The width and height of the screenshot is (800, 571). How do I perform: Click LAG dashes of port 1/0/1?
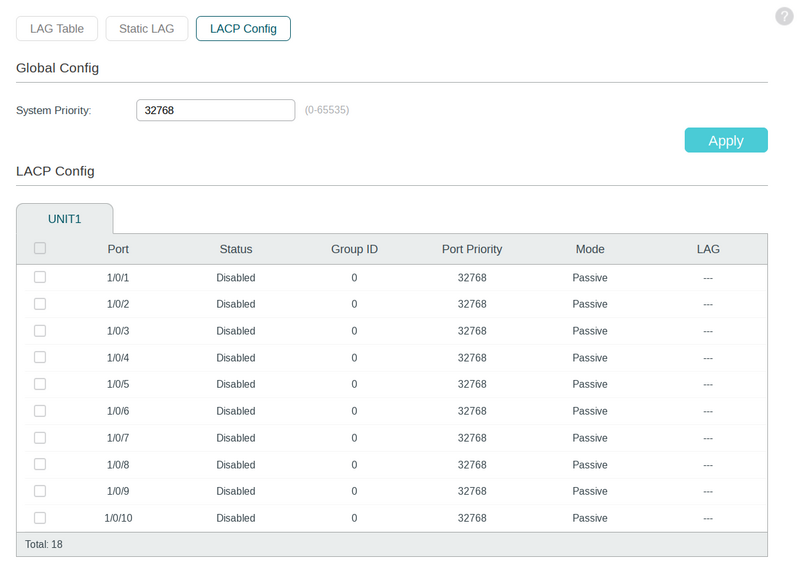(x=708, y=278)
